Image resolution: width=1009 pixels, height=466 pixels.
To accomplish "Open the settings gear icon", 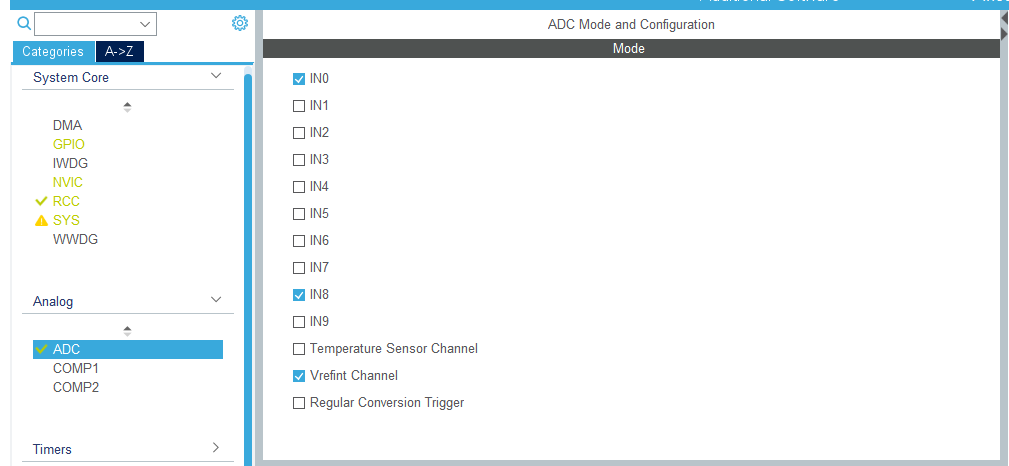I will point(239,22).
